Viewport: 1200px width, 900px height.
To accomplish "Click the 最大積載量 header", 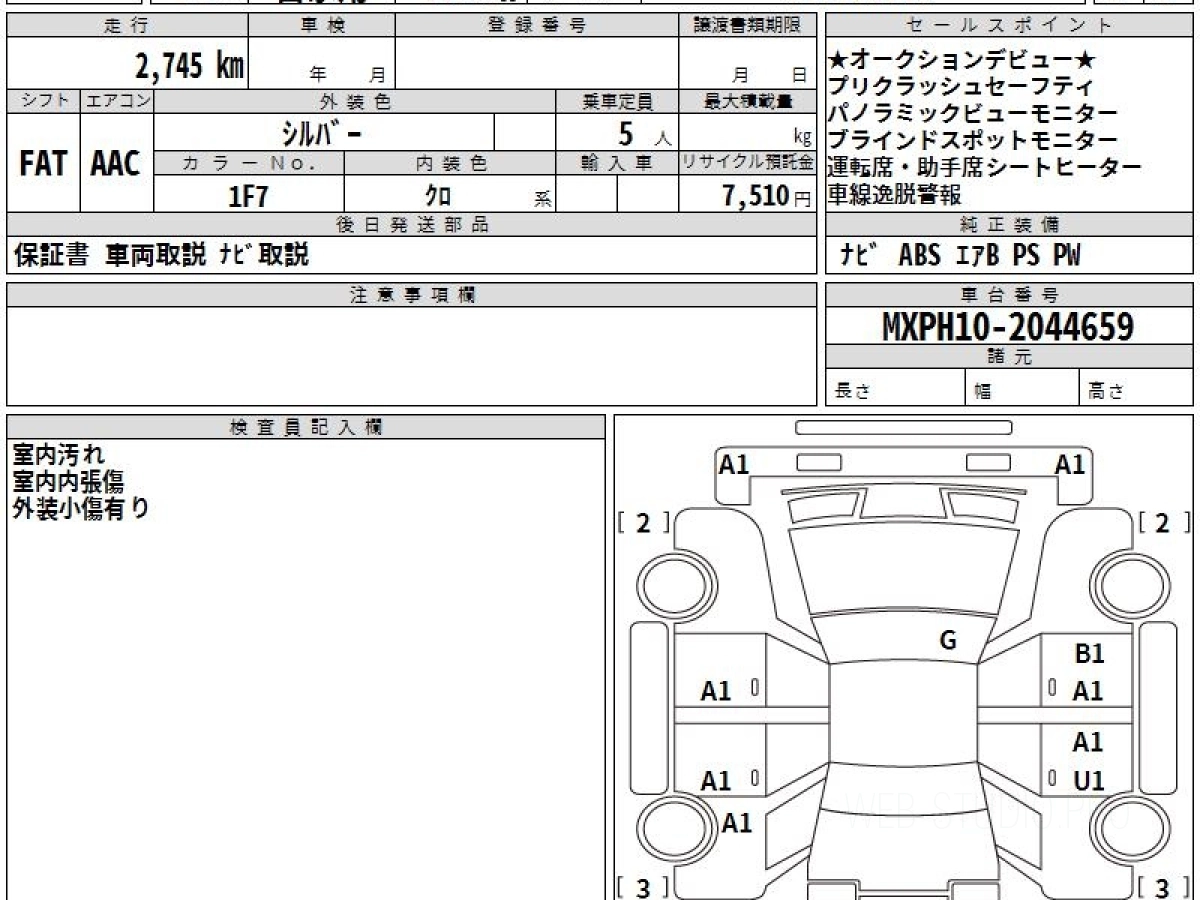I will [747, 101].
